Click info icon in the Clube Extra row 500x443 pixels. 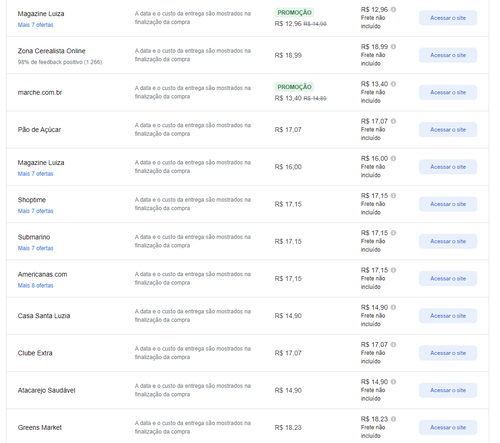pyautogui.click(x=393, y=344)
